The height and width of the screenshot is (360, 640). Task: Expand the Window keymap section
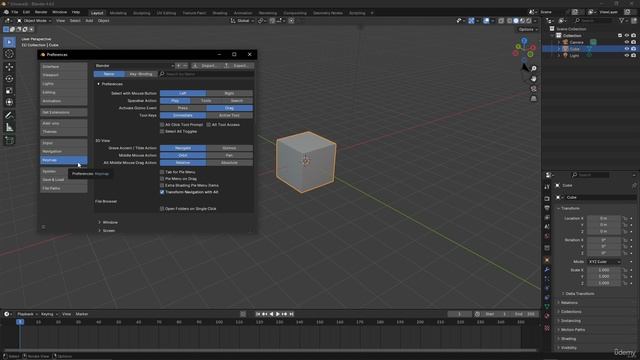click(x=100, y=222)
